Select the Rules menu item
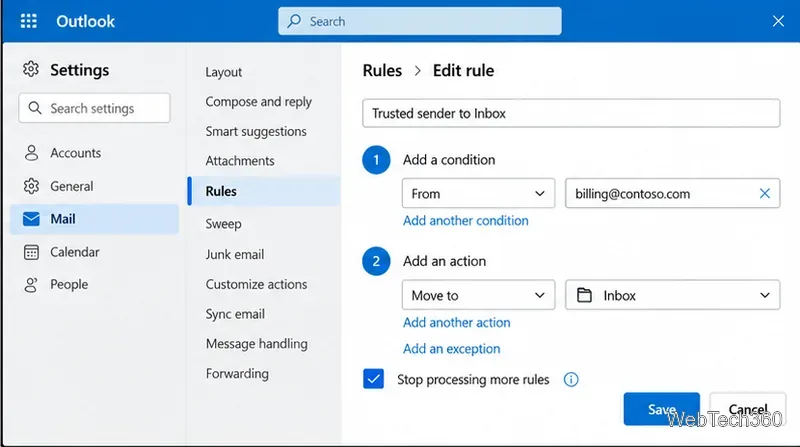Viewport: 800px width, 447px height. 264,191
